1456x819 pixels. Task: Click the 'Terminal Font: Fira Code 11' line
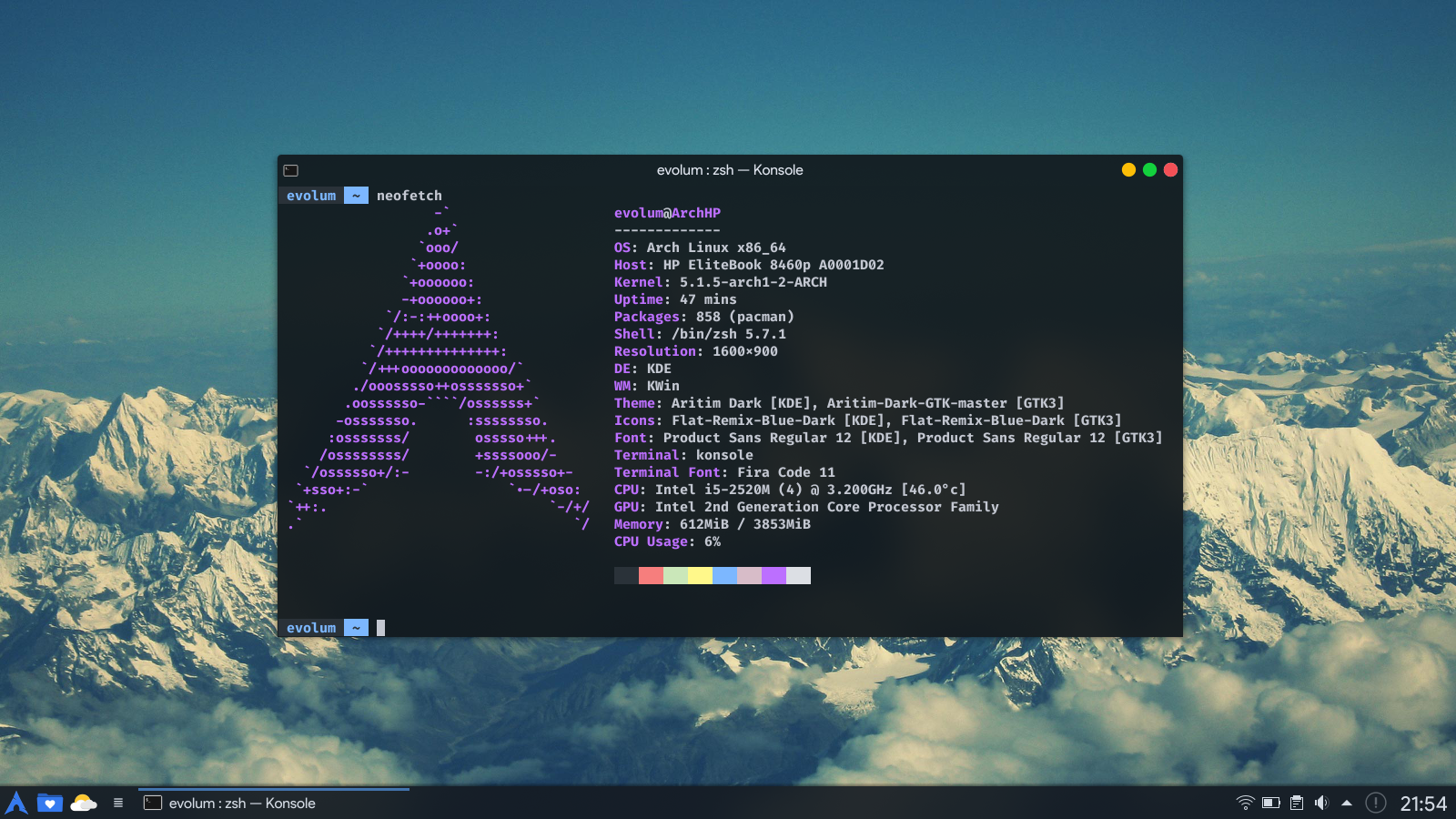pos(724,472)
